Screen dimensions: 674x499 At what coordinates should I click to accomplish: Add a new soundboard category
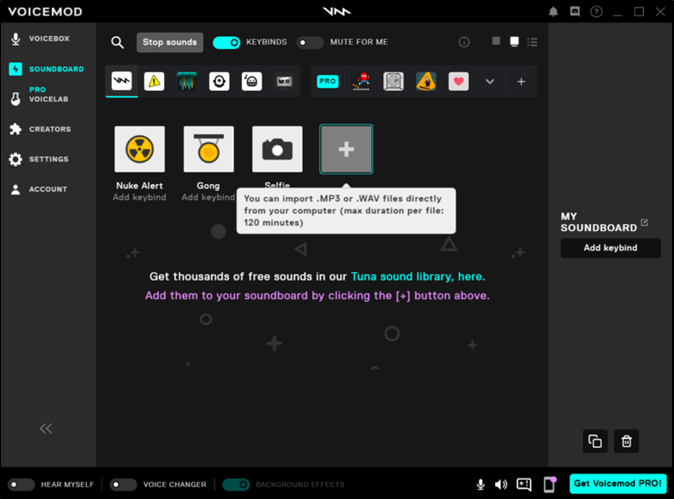[521, 82]
